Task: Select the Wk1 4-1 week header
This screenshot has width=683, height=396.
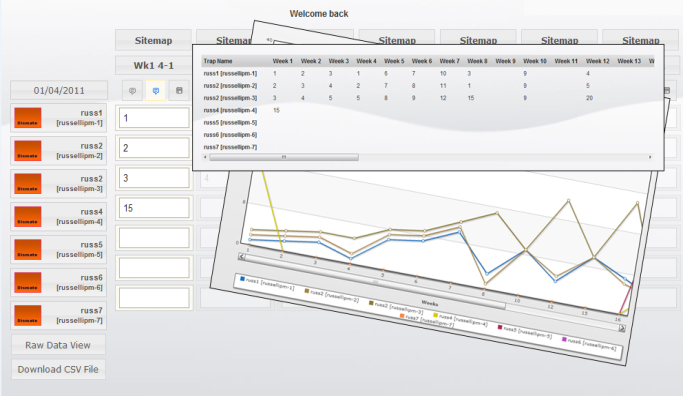Action: tap(153, 65)
